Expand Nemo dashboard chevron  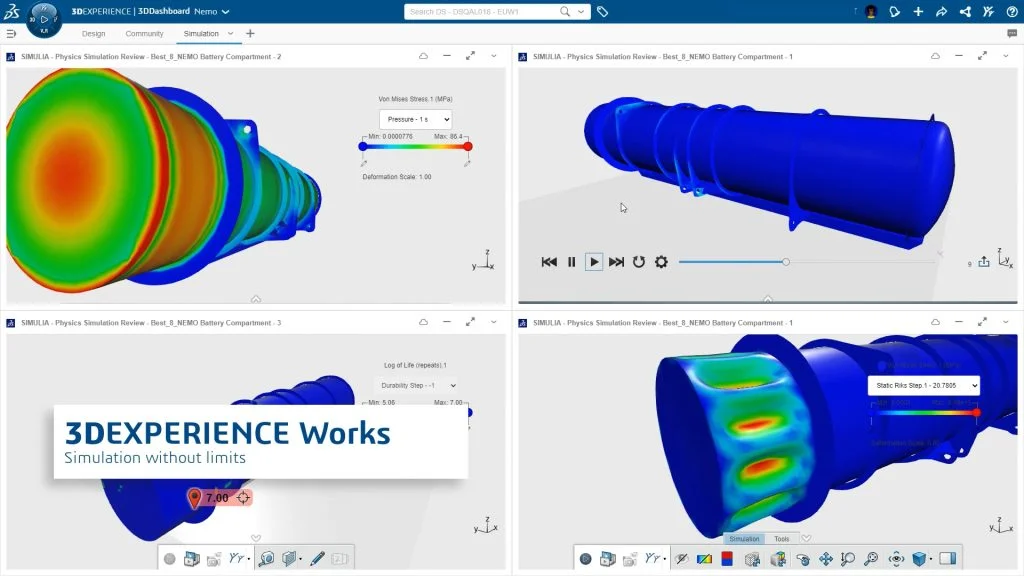click(x=225, y=12)
